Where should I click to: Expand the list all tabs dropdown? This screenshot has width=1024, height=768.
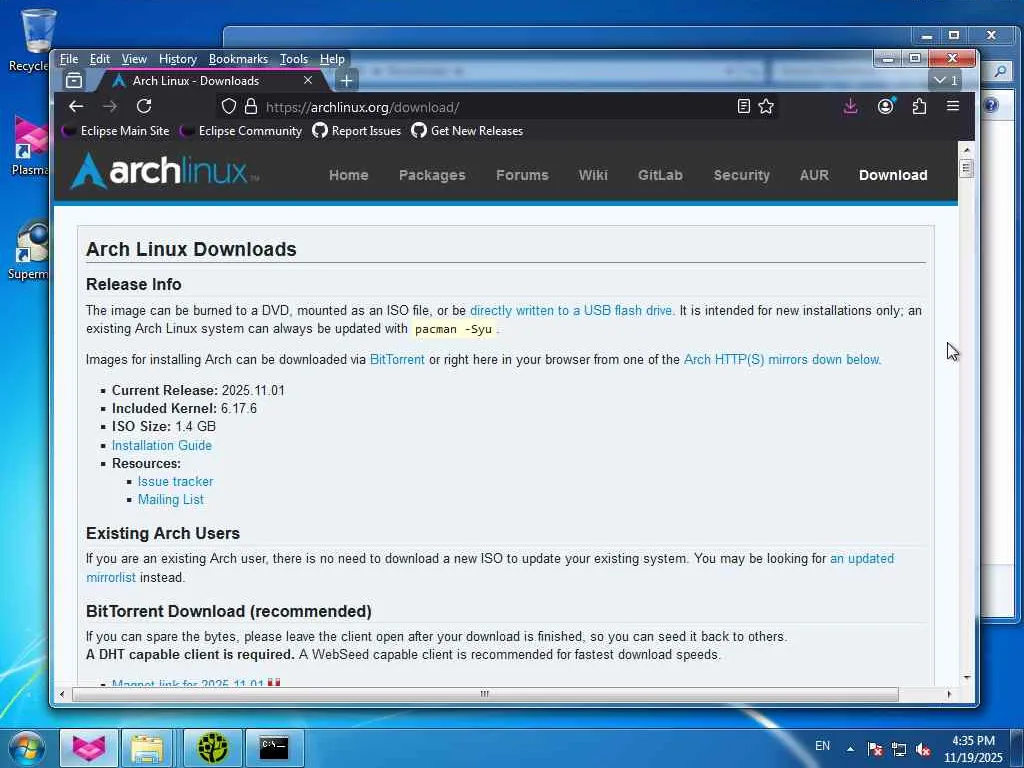945,80
